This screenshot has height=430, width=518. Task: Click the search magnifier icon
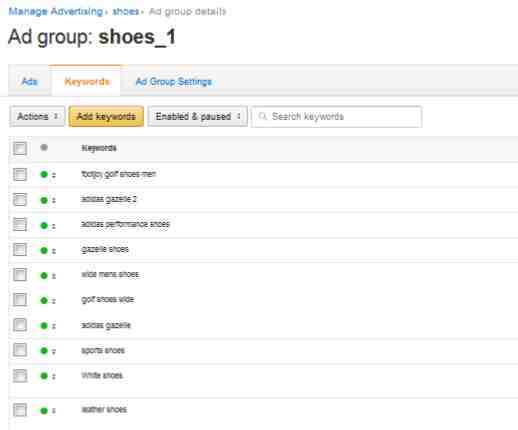[x=262, y=116]
